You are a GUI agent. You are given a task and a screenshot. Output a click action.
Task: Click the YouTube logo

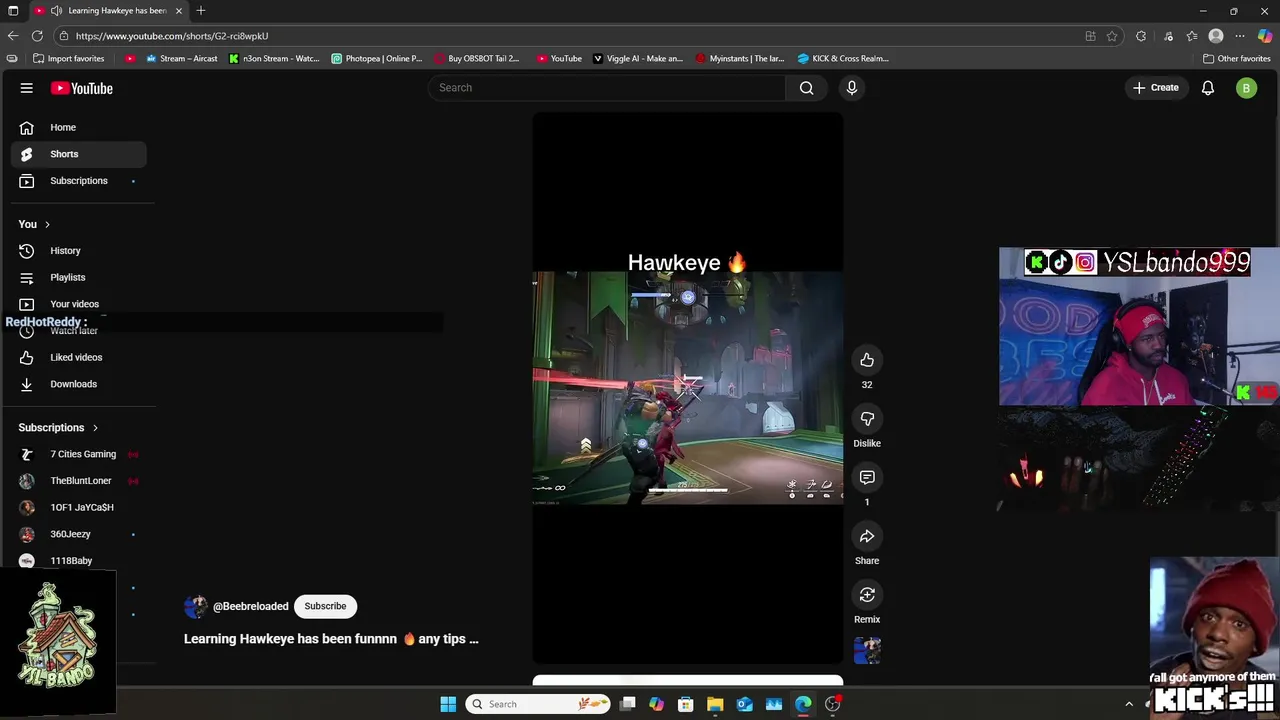pyautogui.click(x=82, y=88)
